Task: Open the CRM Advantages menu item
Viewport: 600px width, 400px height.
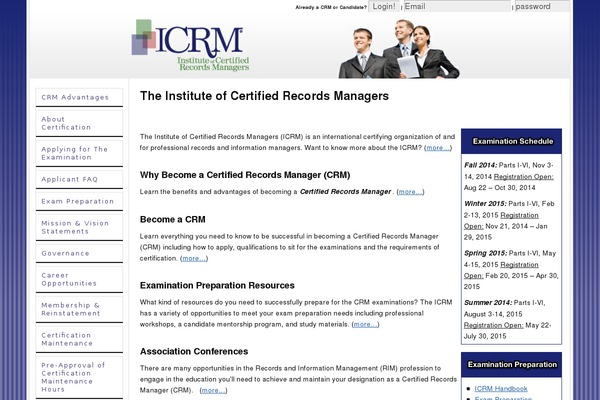Action: (79, 97)
